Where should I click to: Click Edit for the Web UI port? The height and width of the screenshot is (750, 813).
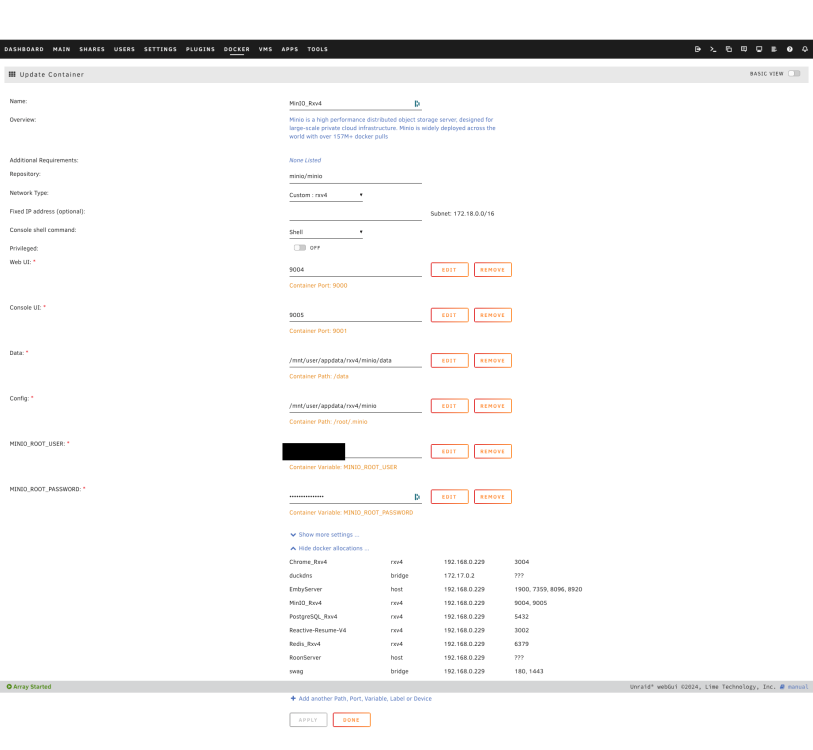(x=450, y=270)
